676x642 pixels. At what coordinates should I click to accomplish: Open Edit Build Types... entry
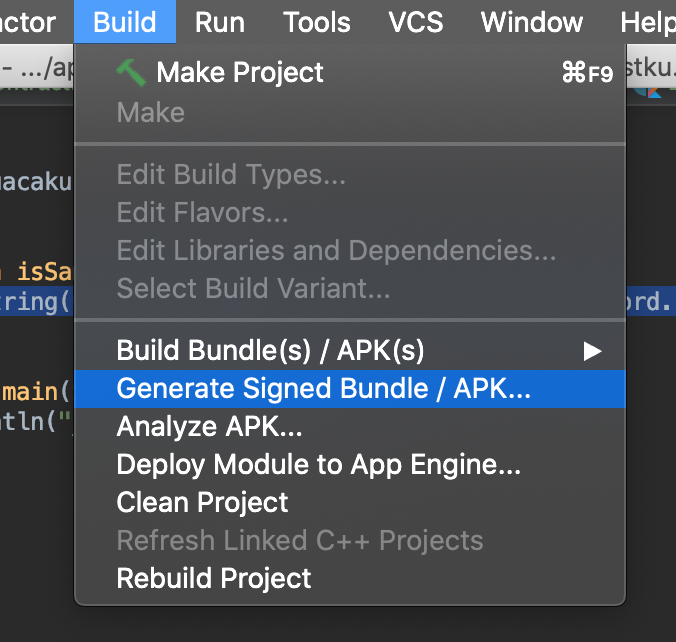click(231, 175)
